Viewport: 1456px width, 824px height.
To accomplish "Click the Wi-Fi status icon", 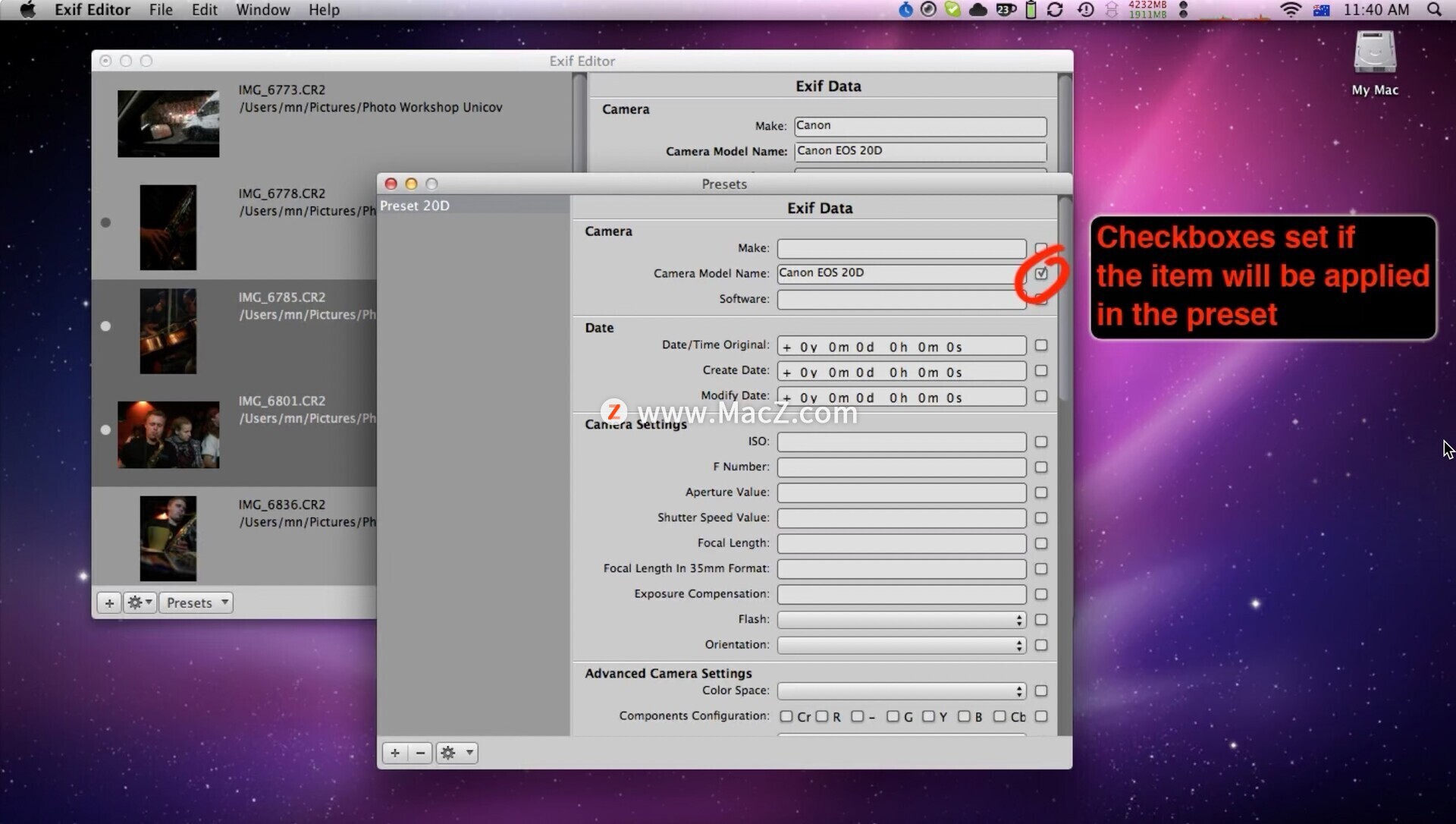I will click(1290, 10).
